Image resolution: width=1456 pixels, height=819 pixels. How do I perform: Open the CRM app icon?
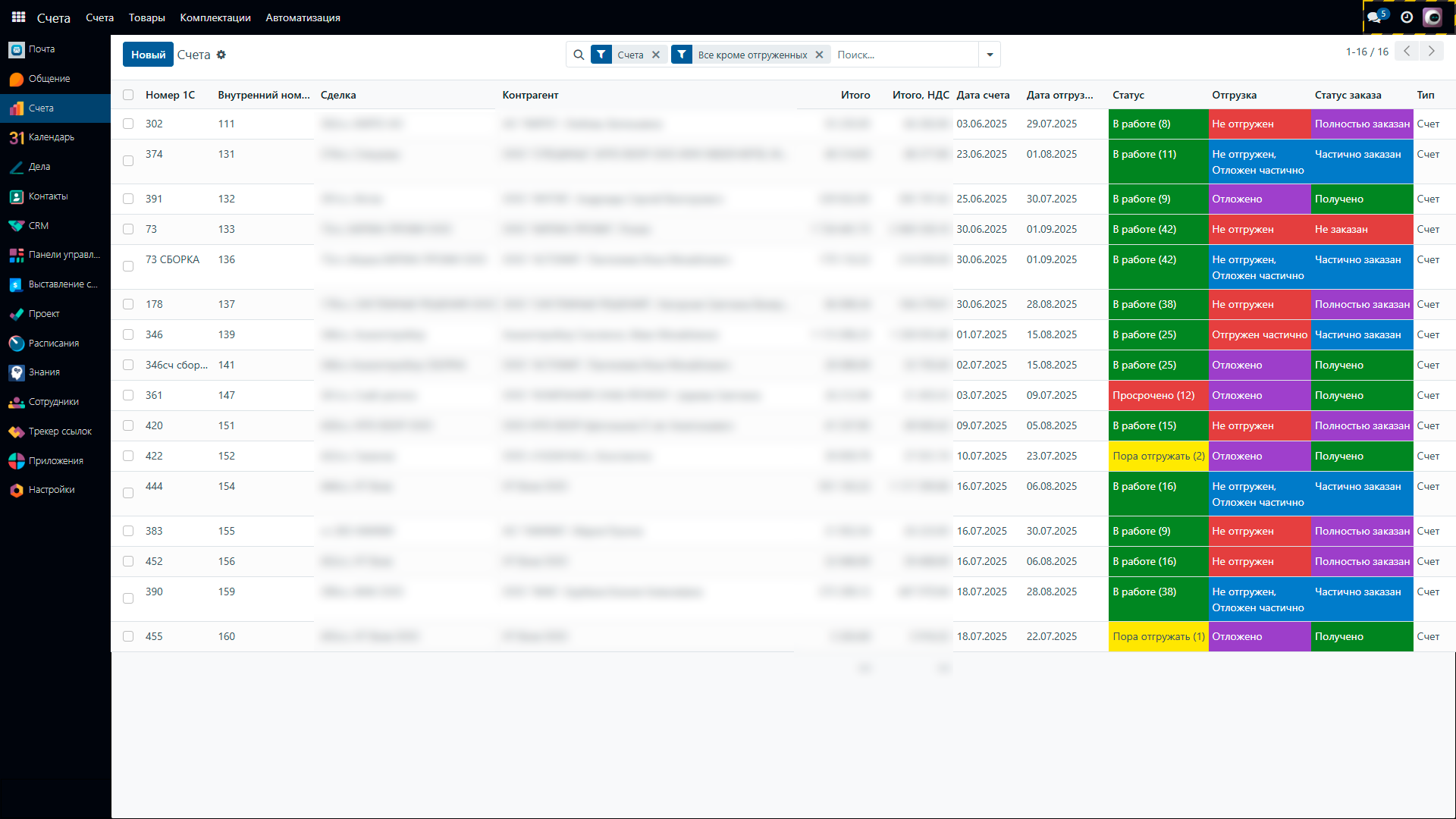click(17, 226)
